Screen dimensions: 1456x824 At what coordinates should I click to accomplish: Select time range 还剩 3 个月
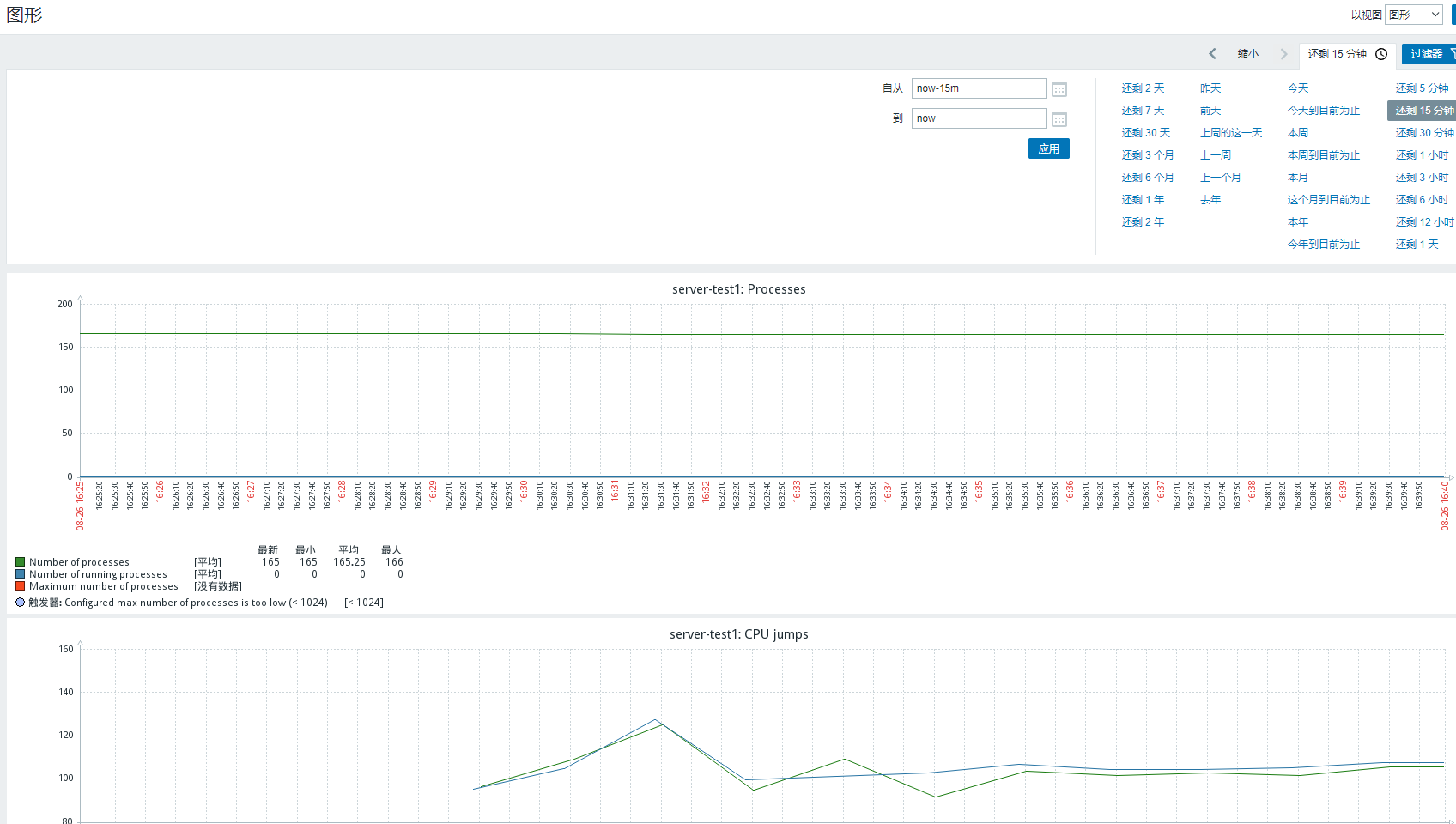1147,155
